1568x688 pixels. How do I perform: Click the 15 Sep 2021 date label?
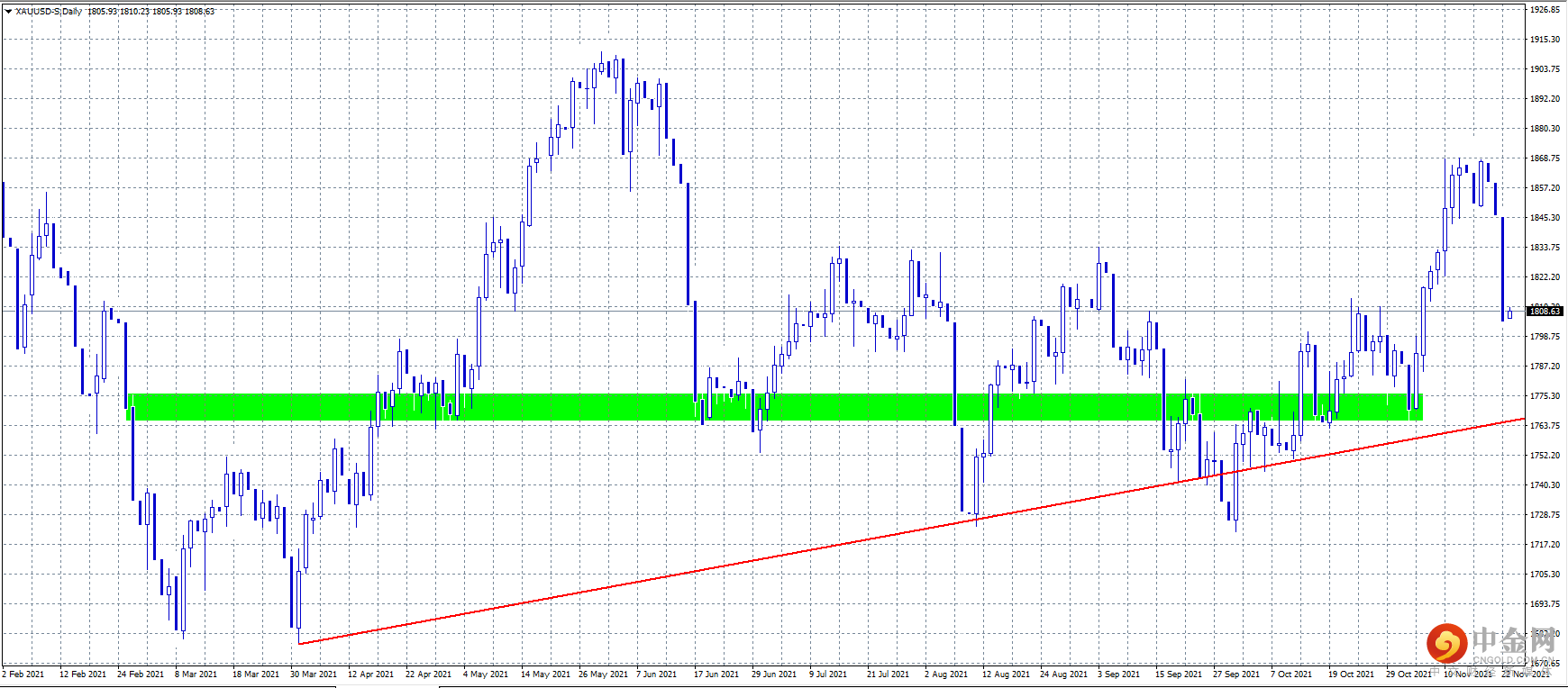1179,674
